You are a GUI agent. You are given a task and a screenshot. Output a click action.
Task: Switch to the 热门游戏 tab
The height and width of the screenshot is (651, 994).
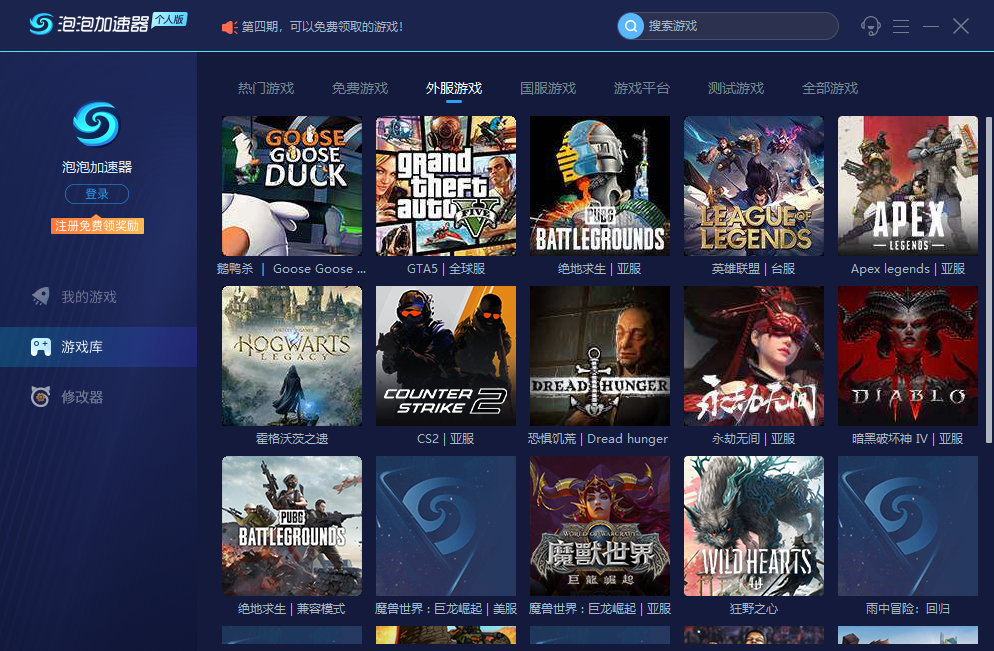click(x=266, y=88)
